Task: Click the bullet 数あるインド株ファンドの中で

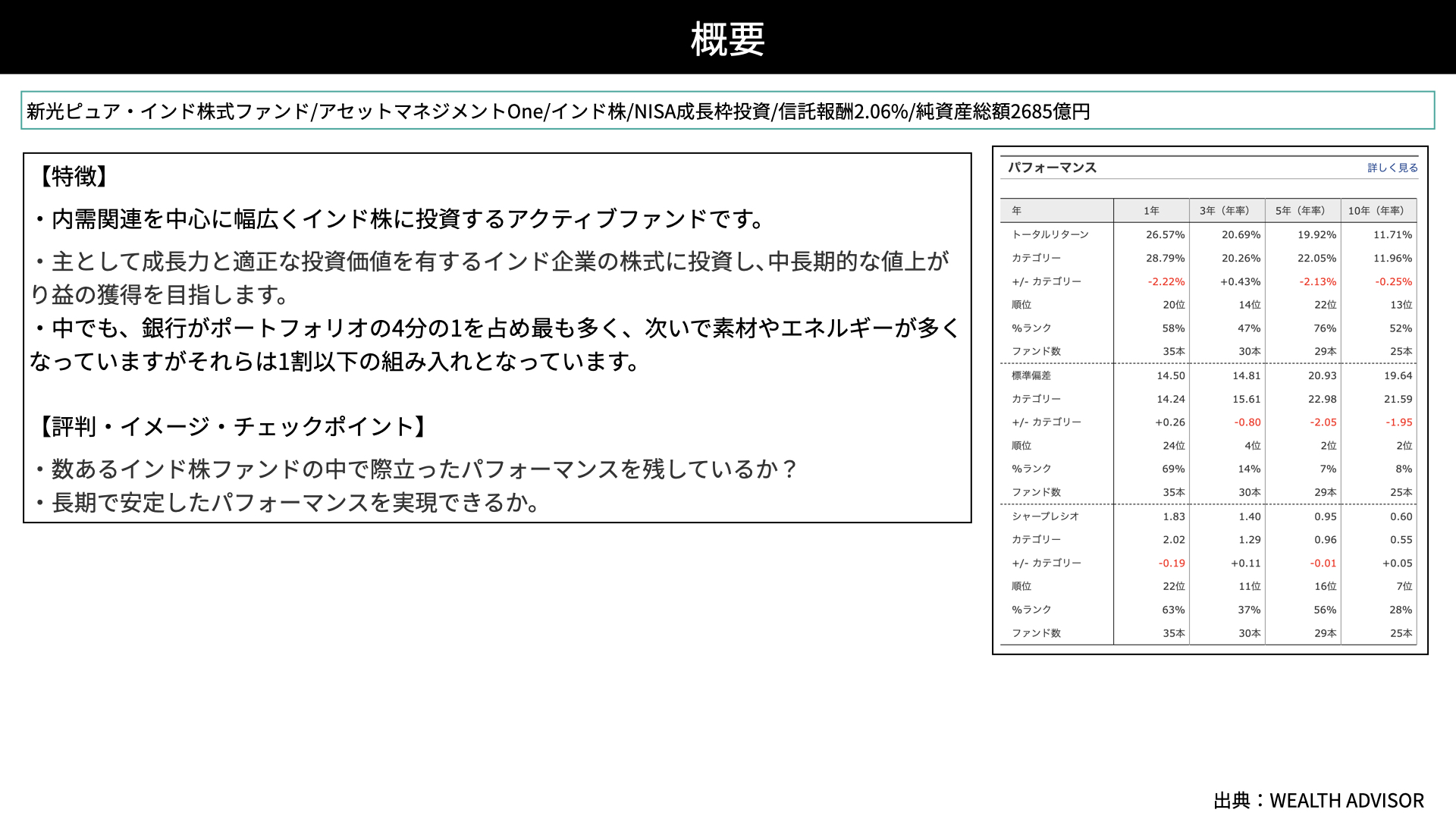Action: 415,469
